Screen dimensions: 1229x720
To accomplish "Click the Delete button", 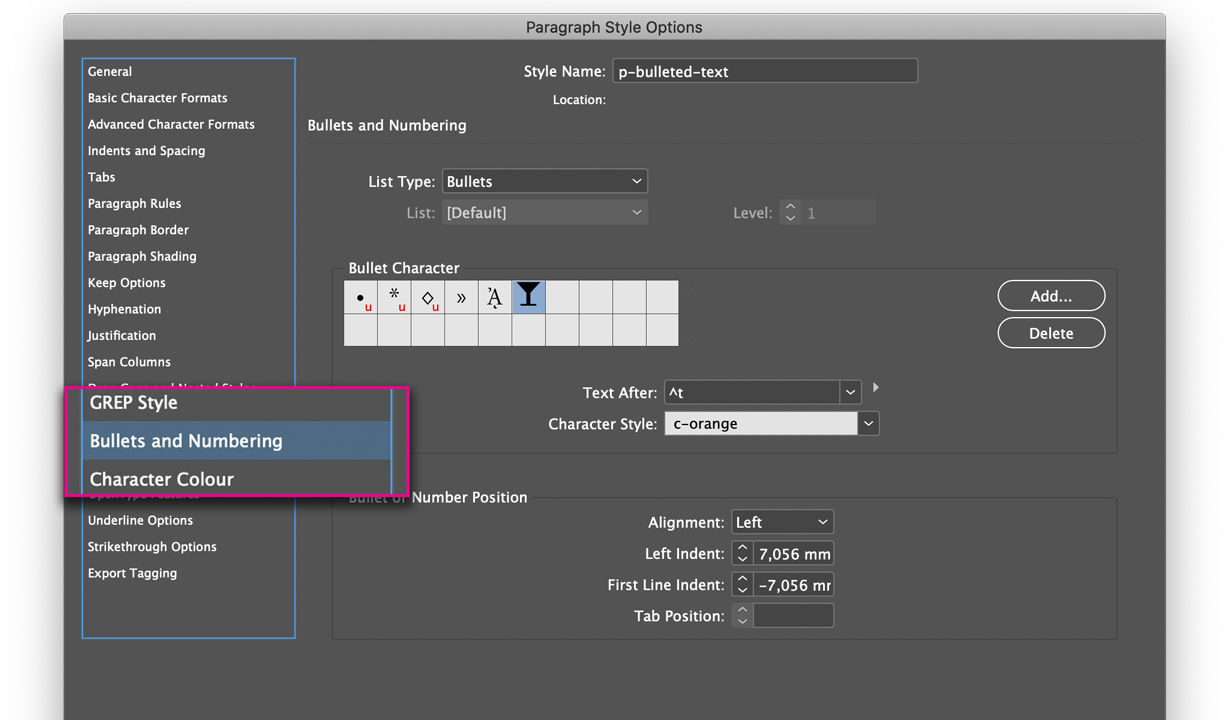I will [x=1050, y=332].
